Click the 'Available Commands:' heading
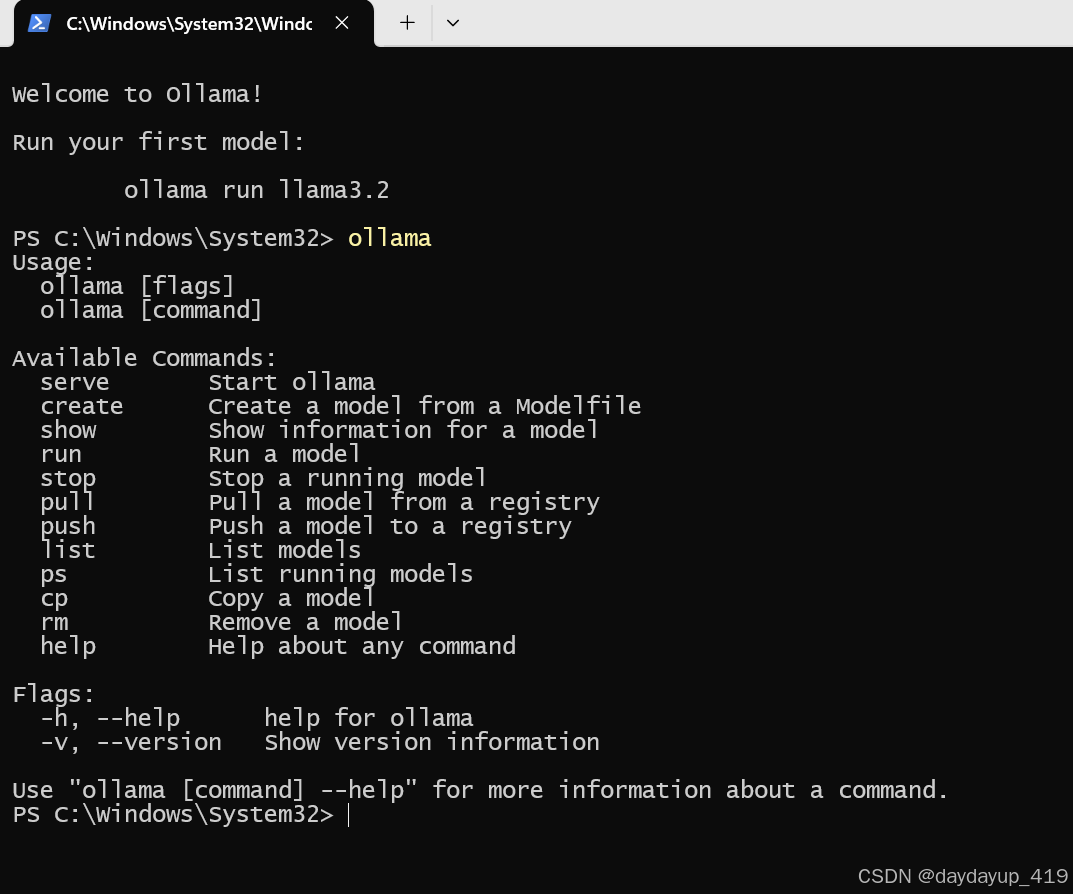Image resolution: width=1073 pixels, height=894 pixels. tap(144, 358)
